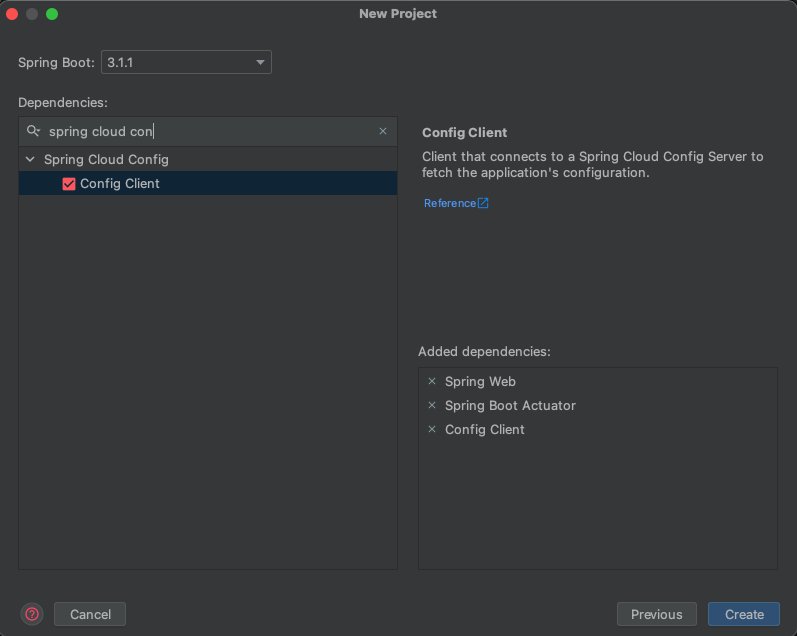The height and width of the screenshot is (636, 797).
Task: Select the Config Client tree row
Action: tap(208, 184)
